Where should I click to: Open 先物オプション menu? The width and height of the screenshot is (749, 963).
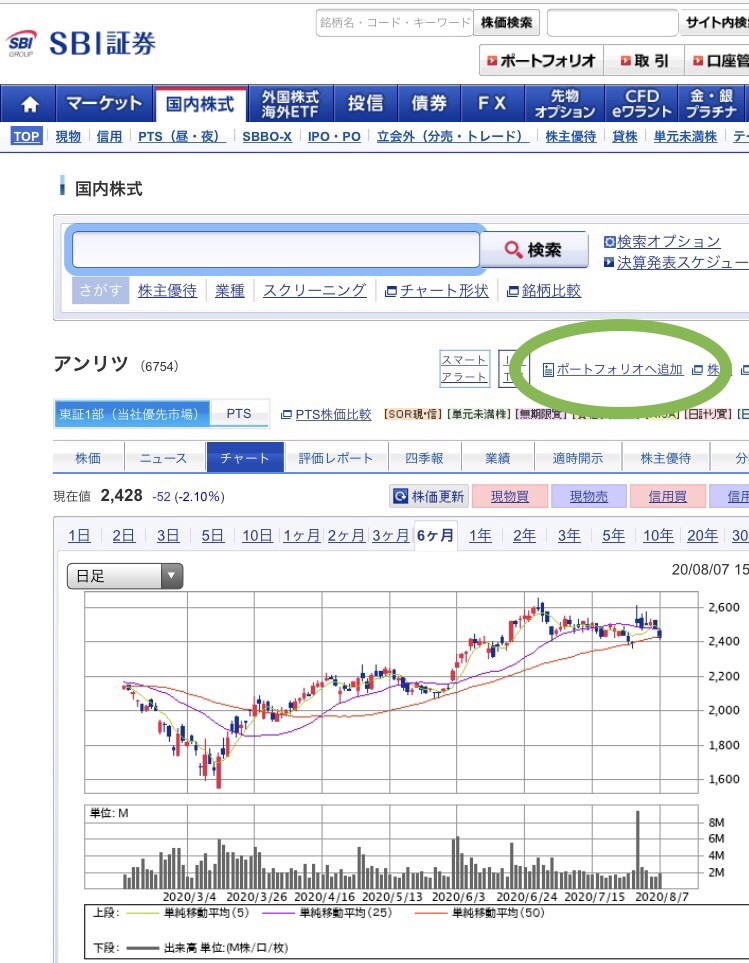coord(565,104)
